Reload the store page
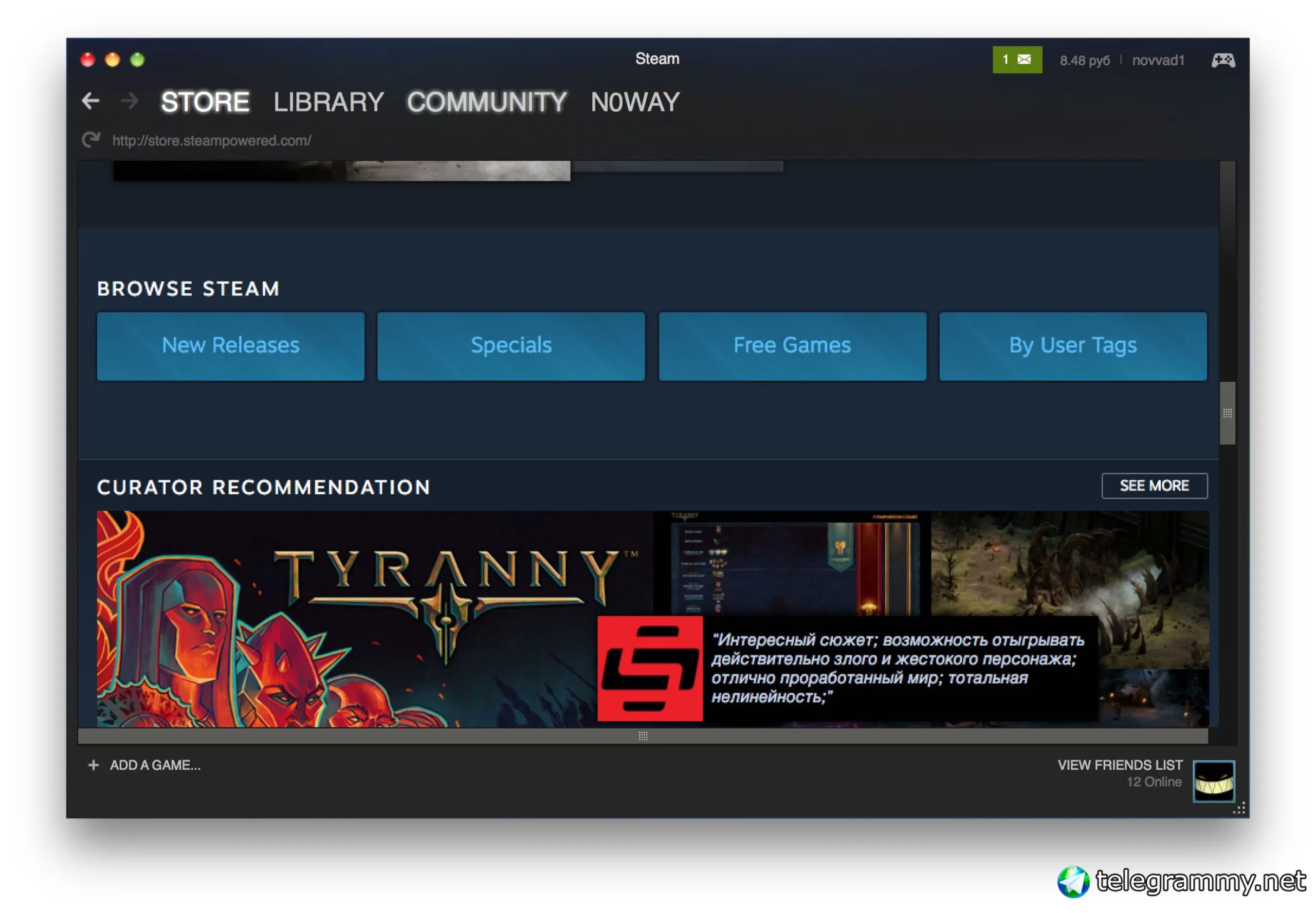 pyautogui.click(x=90, y=140)
